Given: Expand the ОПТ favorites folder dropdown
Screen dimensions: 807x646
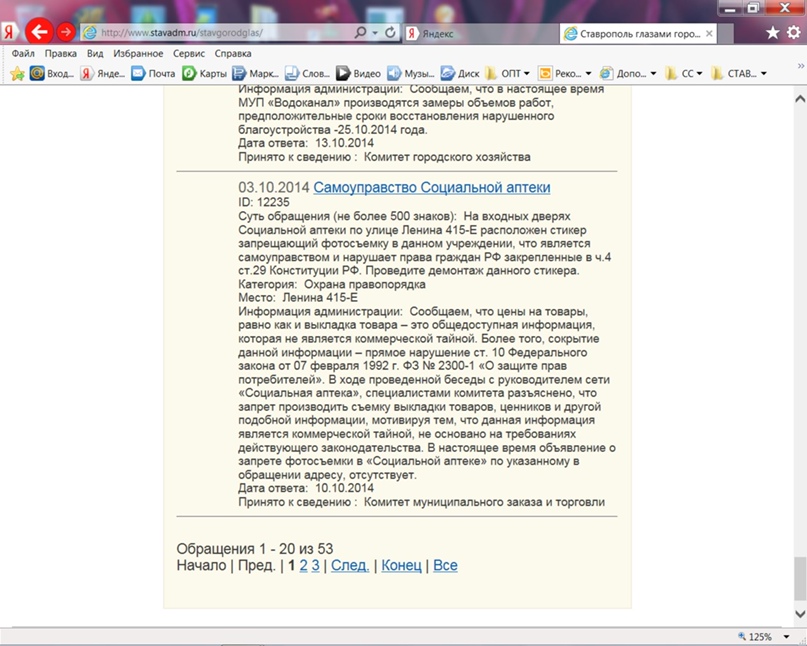Looking at the screenshot, I should coord(527,73).
